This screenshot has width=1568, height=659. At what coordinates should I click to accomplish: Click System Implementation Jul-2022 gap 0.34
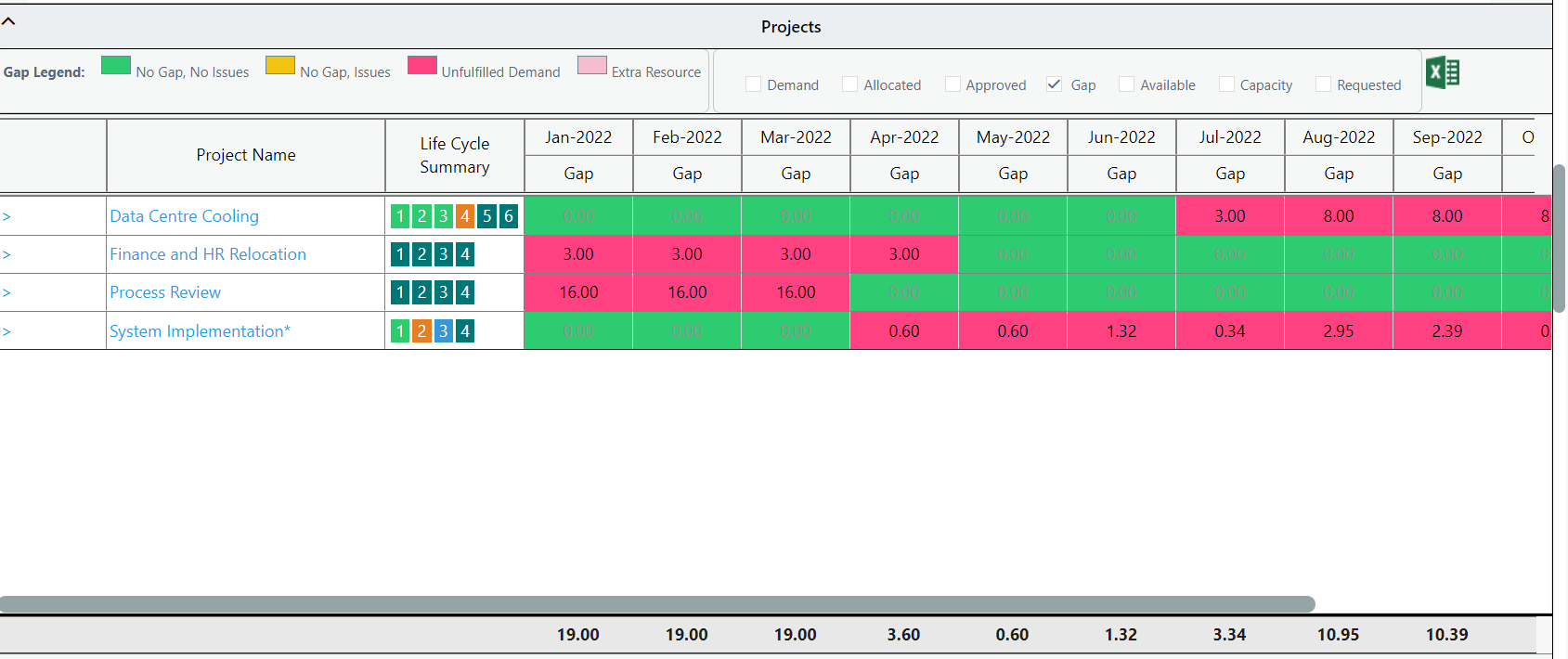pos(1230,331)
